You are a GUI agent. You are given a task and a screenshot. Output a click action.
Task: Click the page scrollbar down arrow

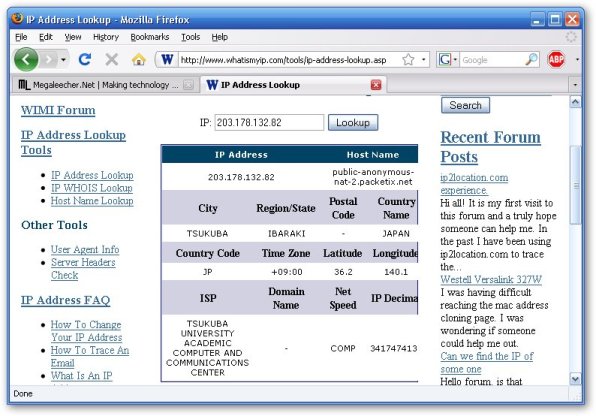[x=575, y=378]
